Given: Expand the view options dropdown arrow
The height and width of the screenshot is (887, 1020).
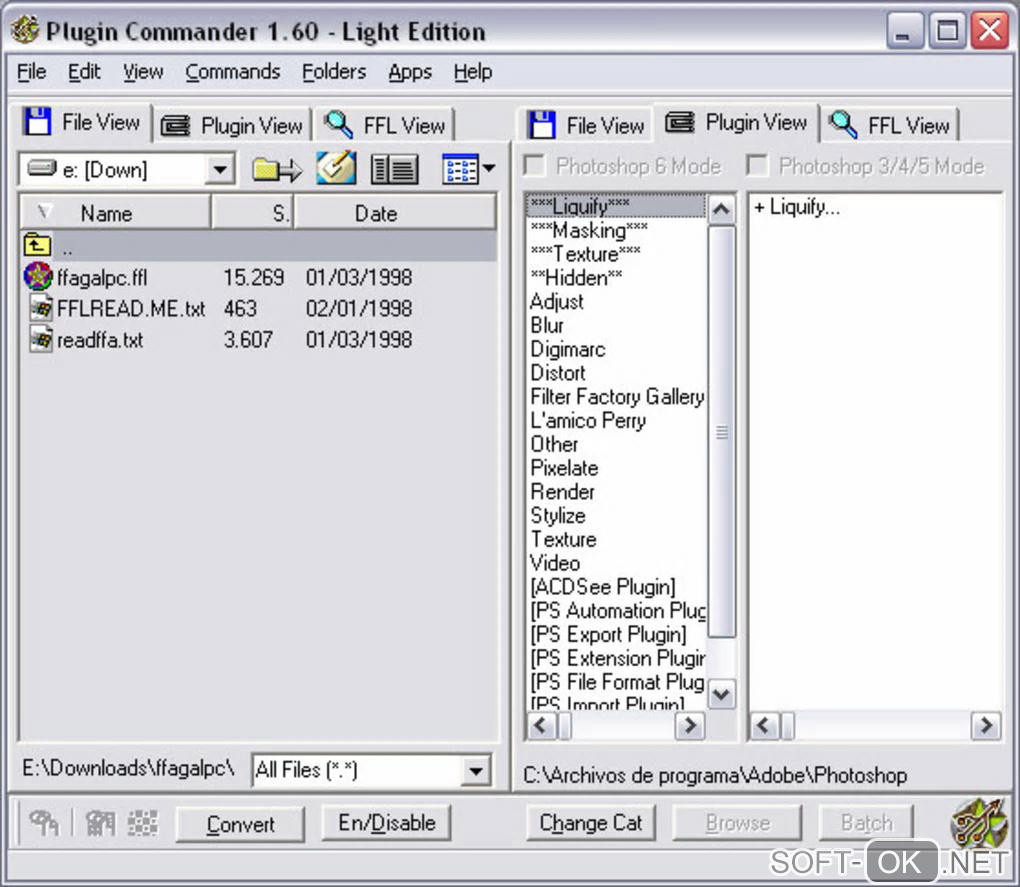Looking at the screenshot, I should (x=489, y=169).
